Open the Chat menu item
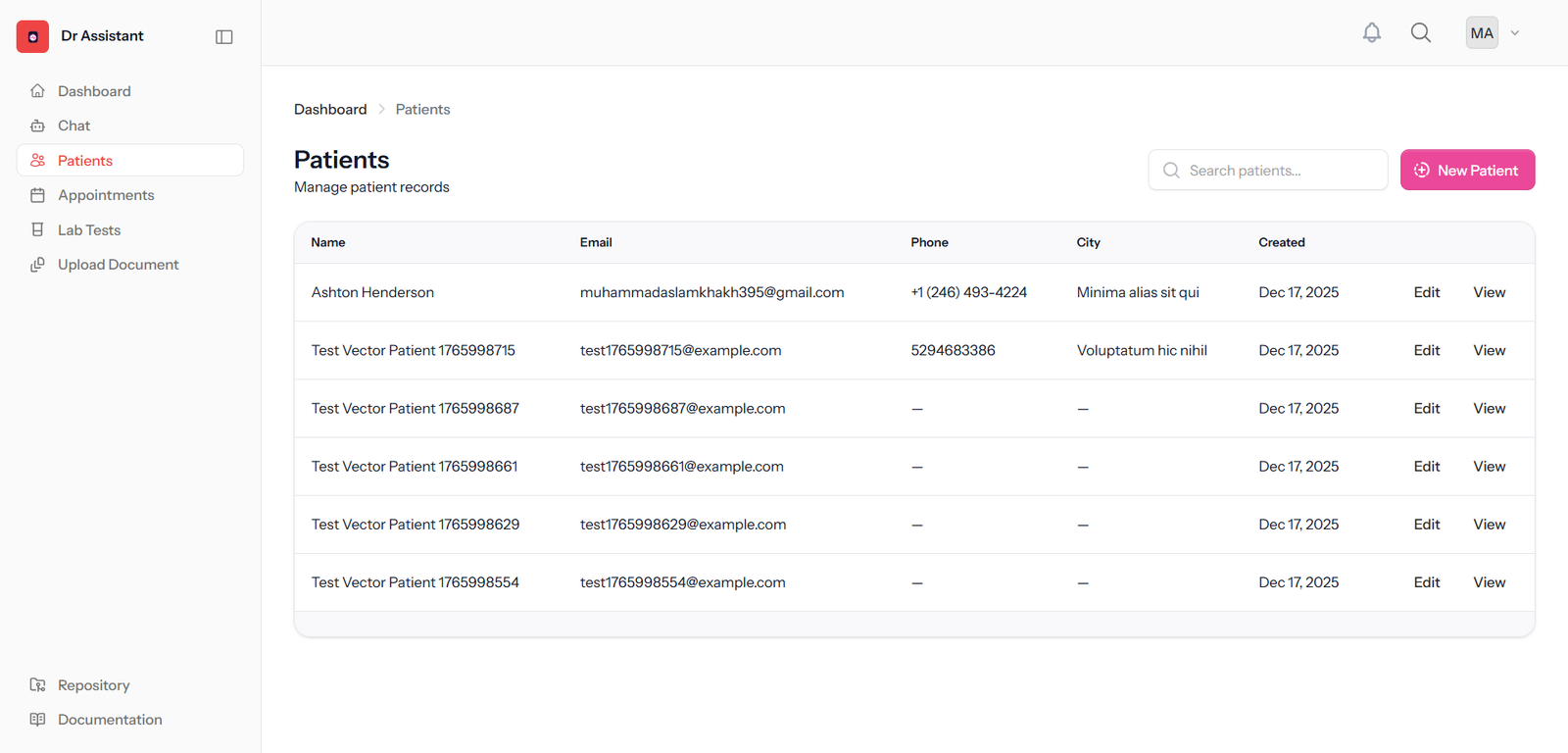The height and width of the screenshot is (753, 1568). coord(130,125)
